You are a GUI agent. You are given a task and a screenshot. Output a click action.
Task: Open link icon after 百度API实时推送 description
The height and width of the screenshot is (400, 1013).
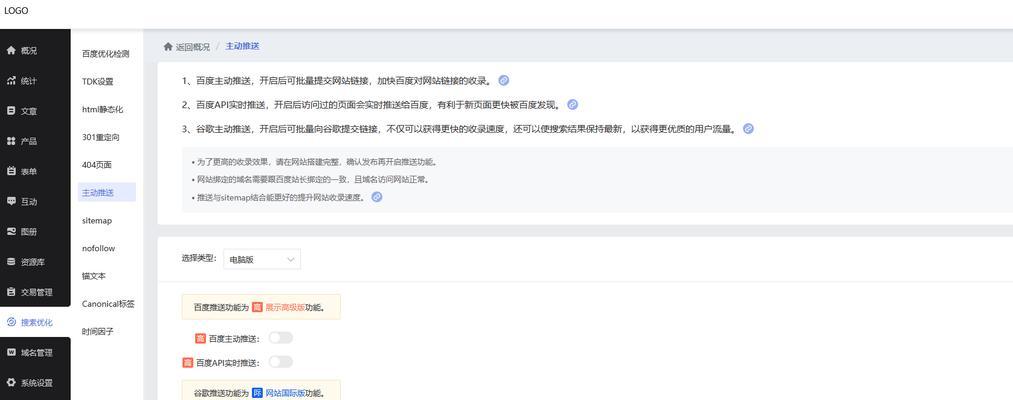(572, 105)
